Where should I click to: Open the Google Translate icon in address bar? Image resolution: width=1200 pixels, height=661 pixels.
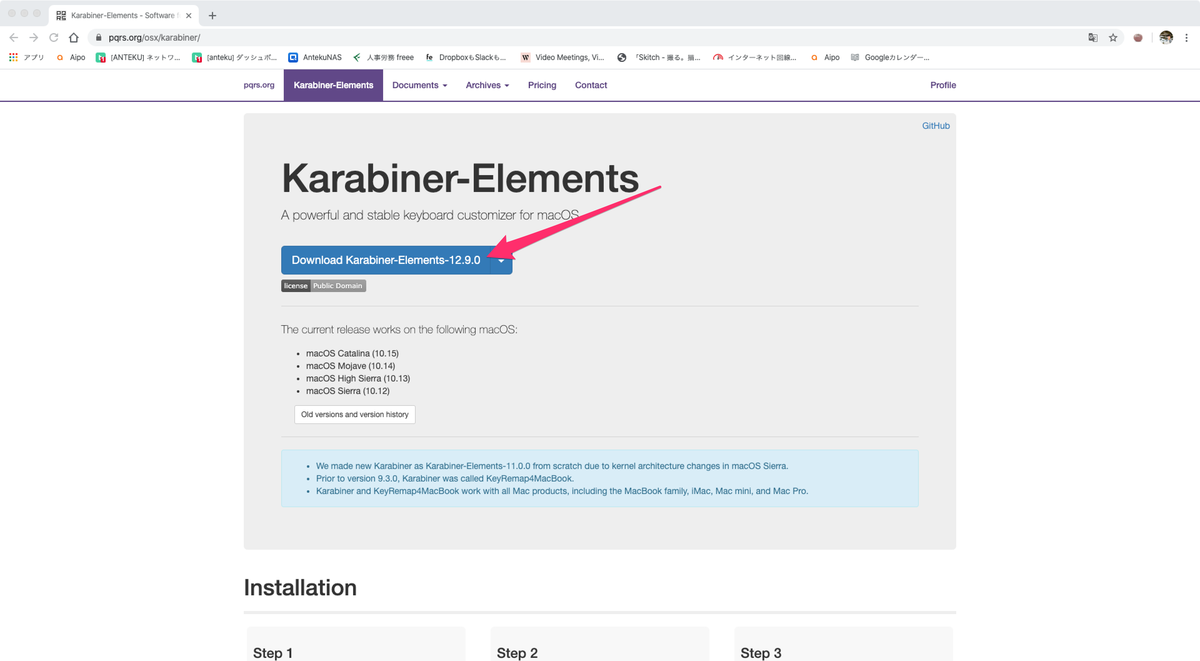[1093, 38]
